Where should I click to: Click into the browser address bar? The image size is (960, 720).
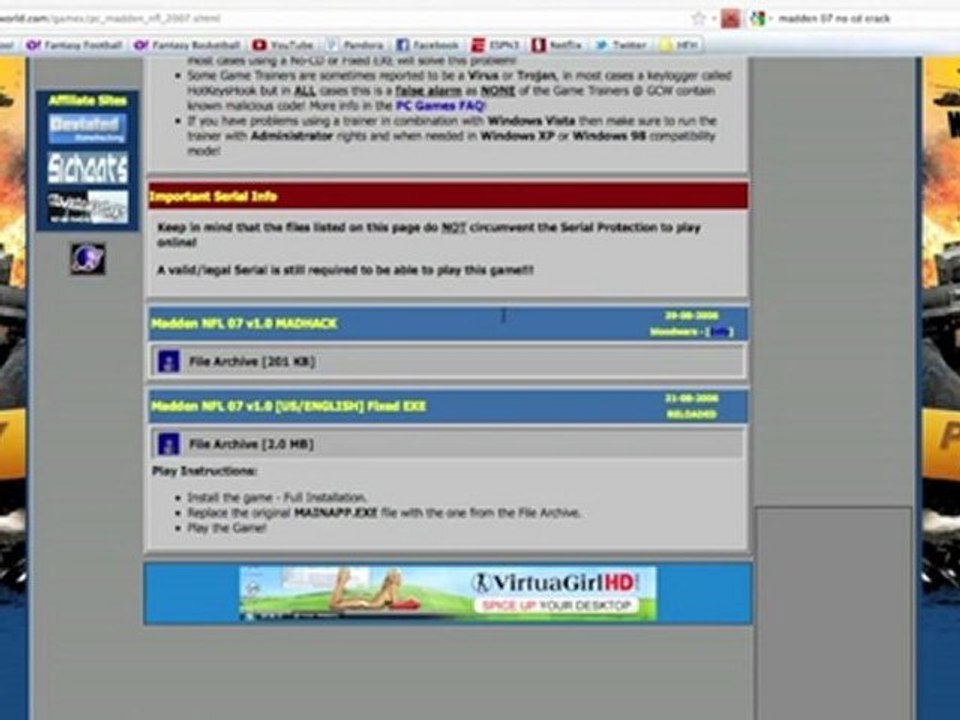point(343,18)
